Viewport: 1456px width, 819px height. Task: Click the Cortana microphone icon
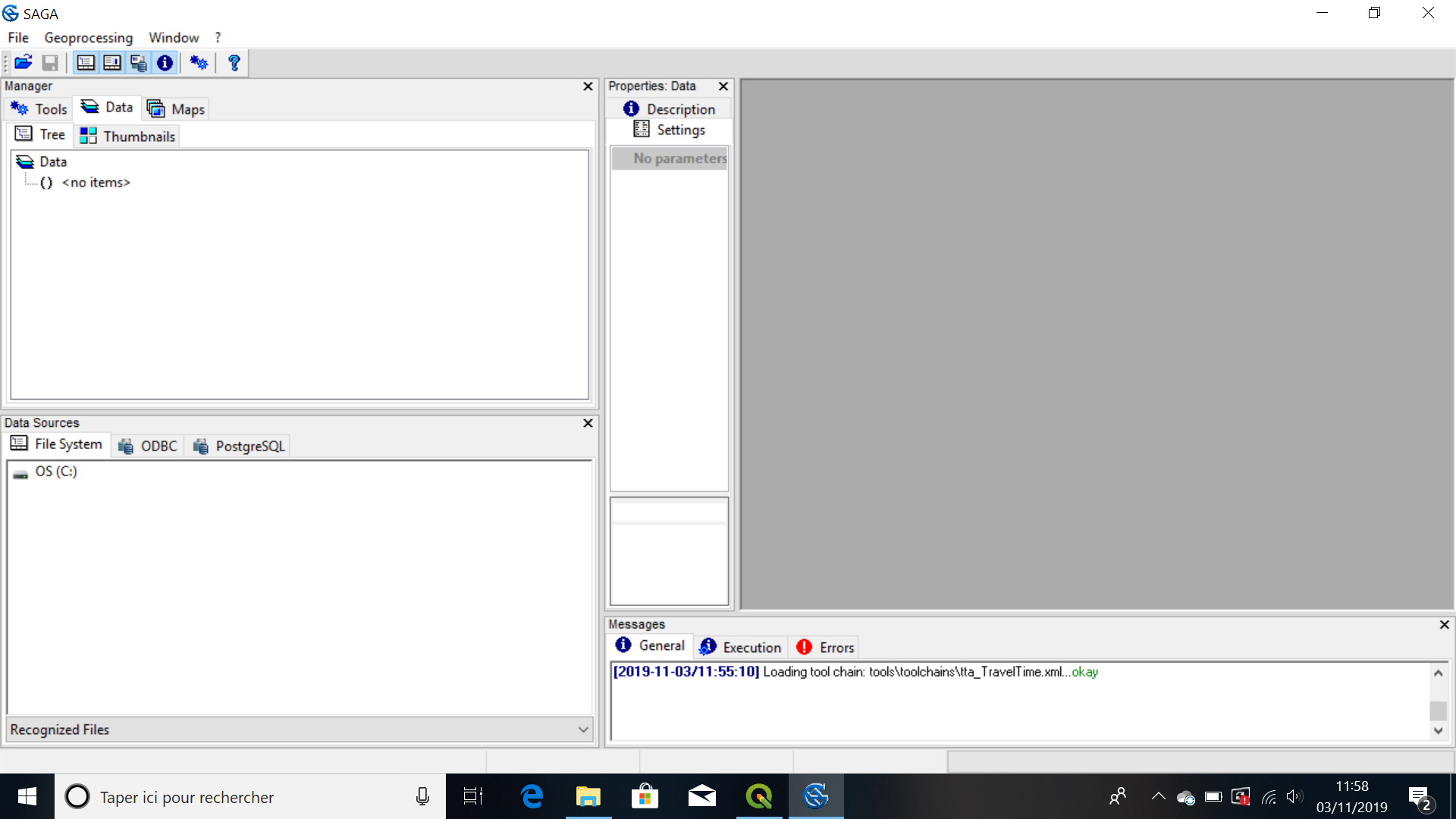point(422,796)
